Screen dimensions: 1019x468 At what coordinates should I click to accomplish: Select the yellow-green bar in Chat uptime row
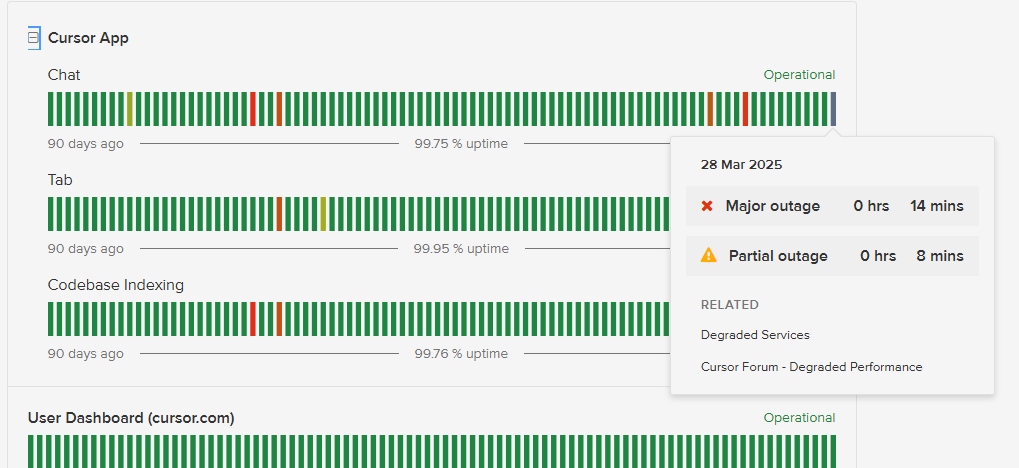[130, 109]
